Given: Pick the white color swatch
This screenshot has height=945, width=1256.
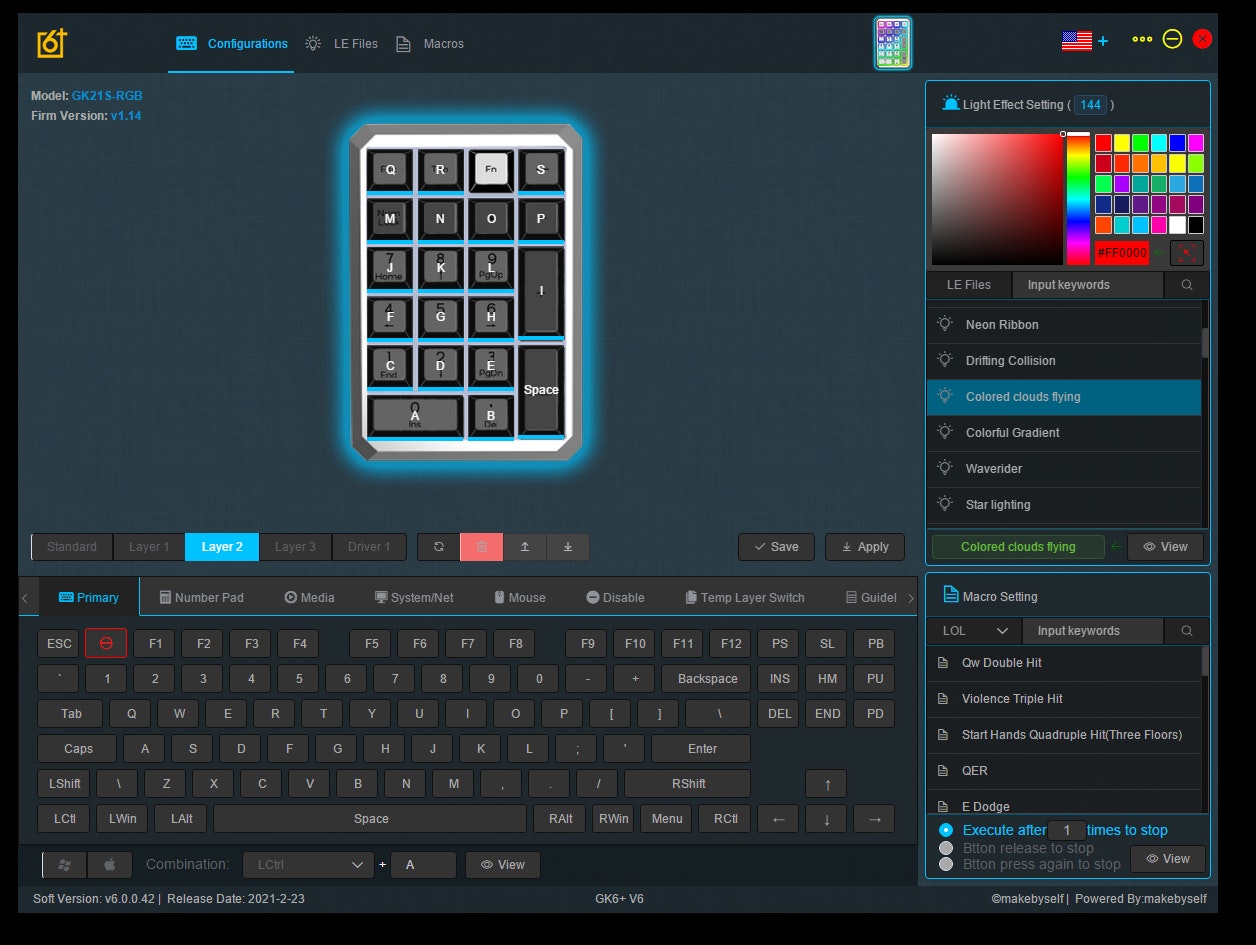Looking at the screenshot, I should tap(1177, 225).
